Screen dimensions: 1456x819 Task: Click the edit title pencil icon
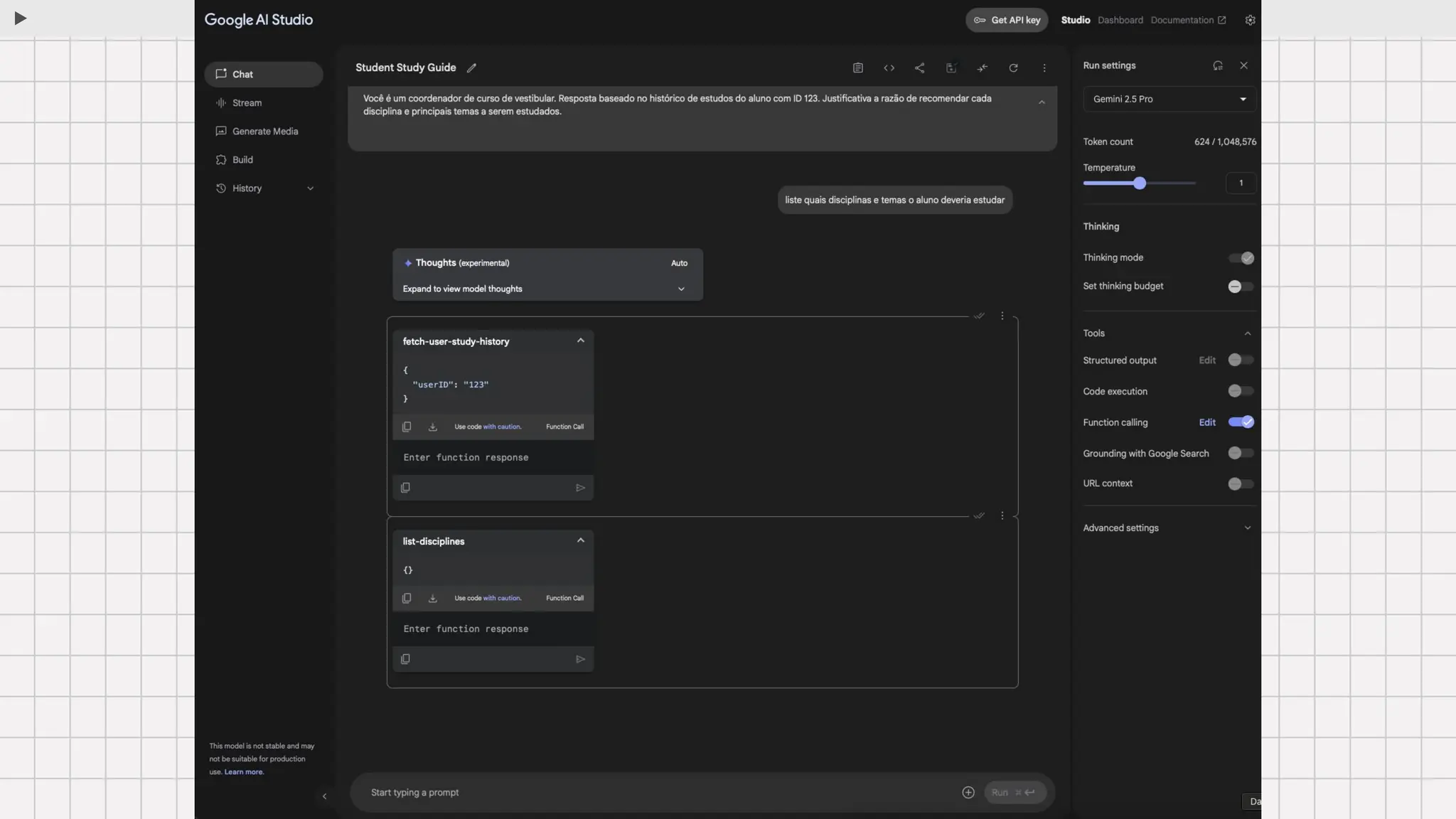[x=471, y=68]
